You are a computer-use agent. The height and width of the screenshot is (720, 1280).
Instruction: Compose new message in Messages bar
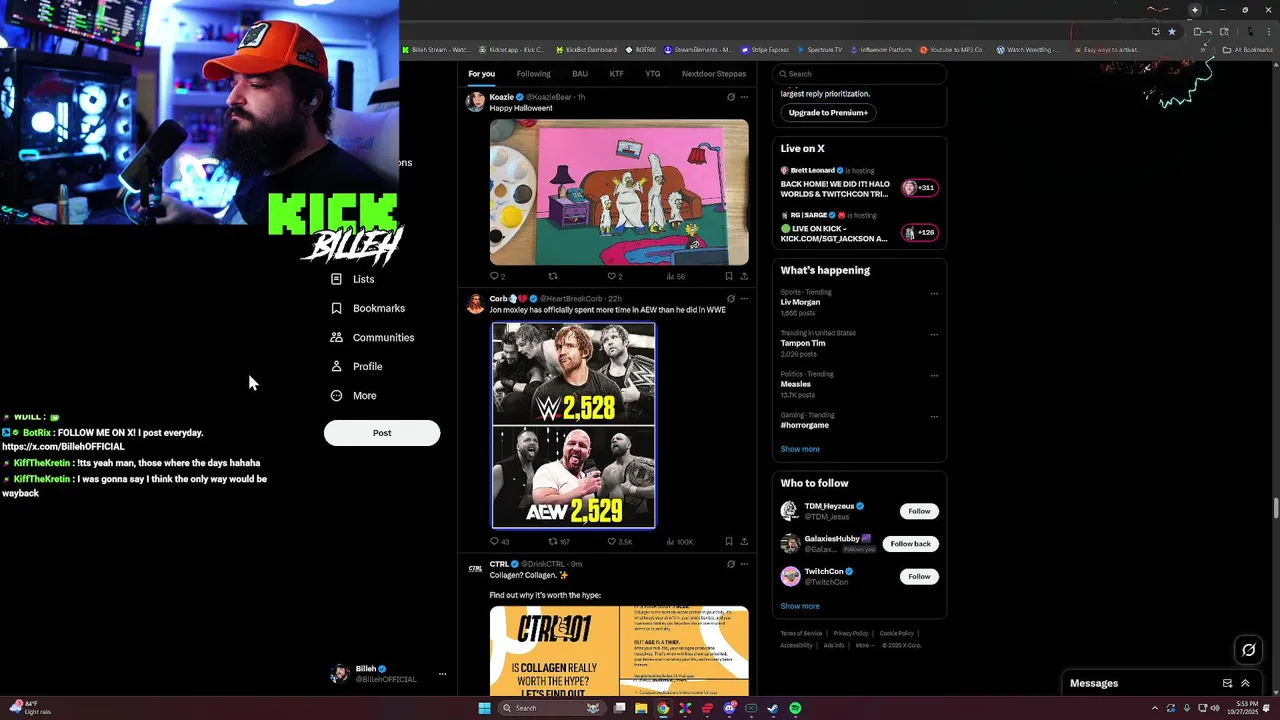point(1227,684)
